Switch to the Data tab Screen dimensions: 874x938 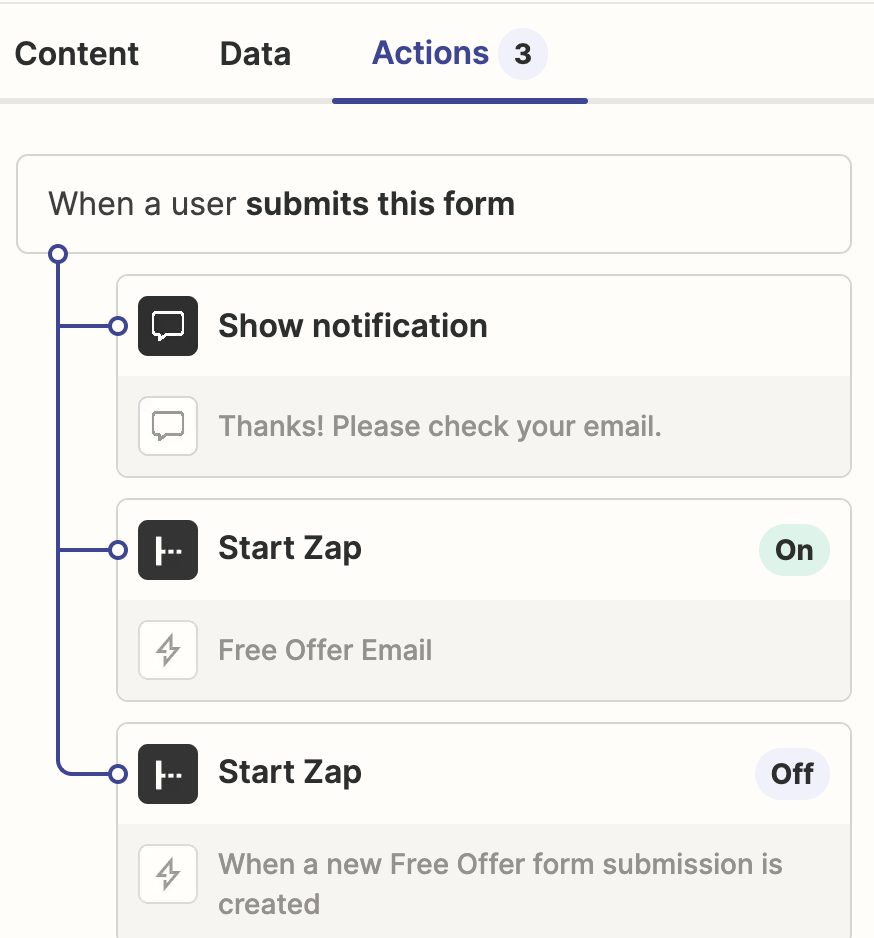[x=255, y=53]
